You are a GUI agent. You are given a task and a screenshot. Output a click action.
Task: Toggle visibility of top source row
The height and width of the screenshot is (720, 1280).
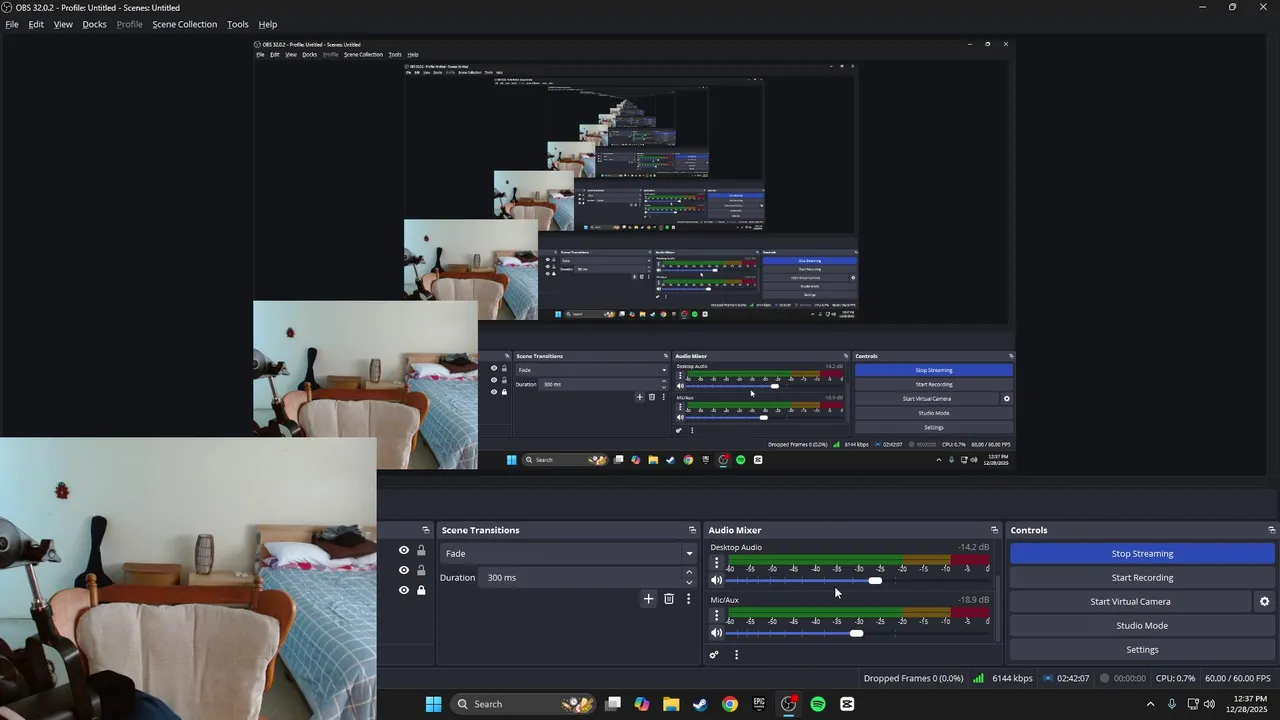coord(404,550)
